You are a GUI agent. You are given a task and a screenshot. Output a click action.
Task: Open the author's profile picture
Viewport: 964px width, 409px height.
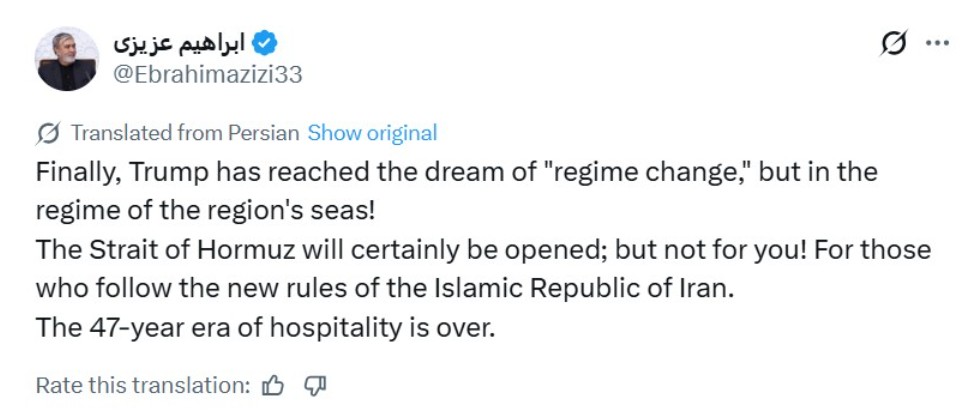(67, 59)
